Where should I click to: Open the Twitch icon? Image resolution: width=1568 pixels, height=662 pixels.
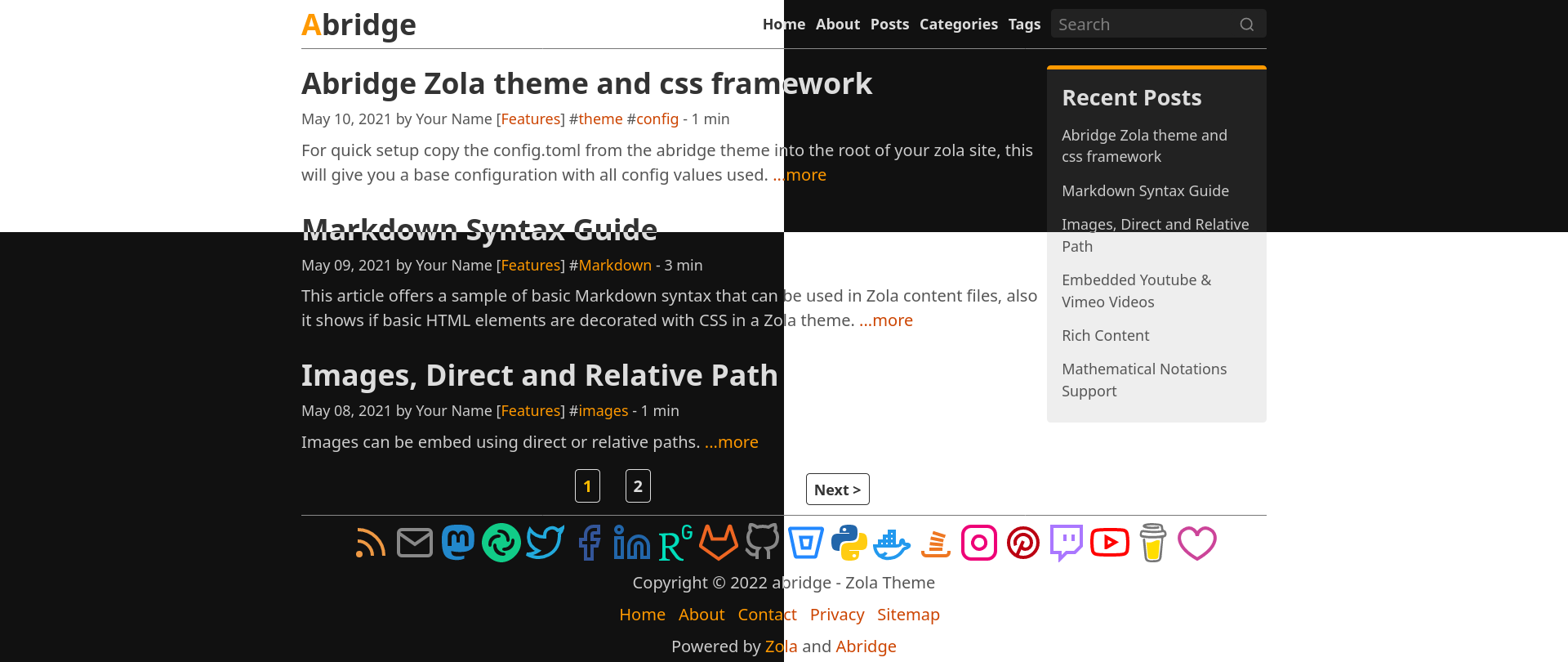1067,543
